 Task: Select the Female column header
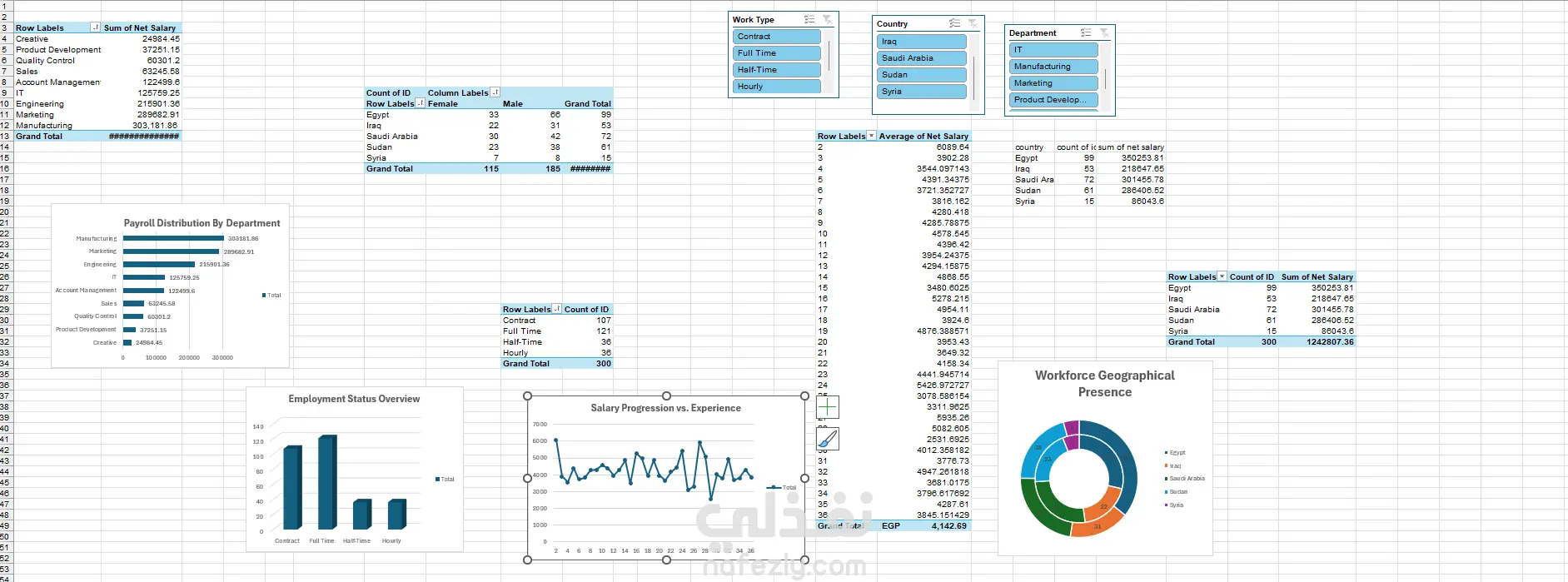point(463,103)
